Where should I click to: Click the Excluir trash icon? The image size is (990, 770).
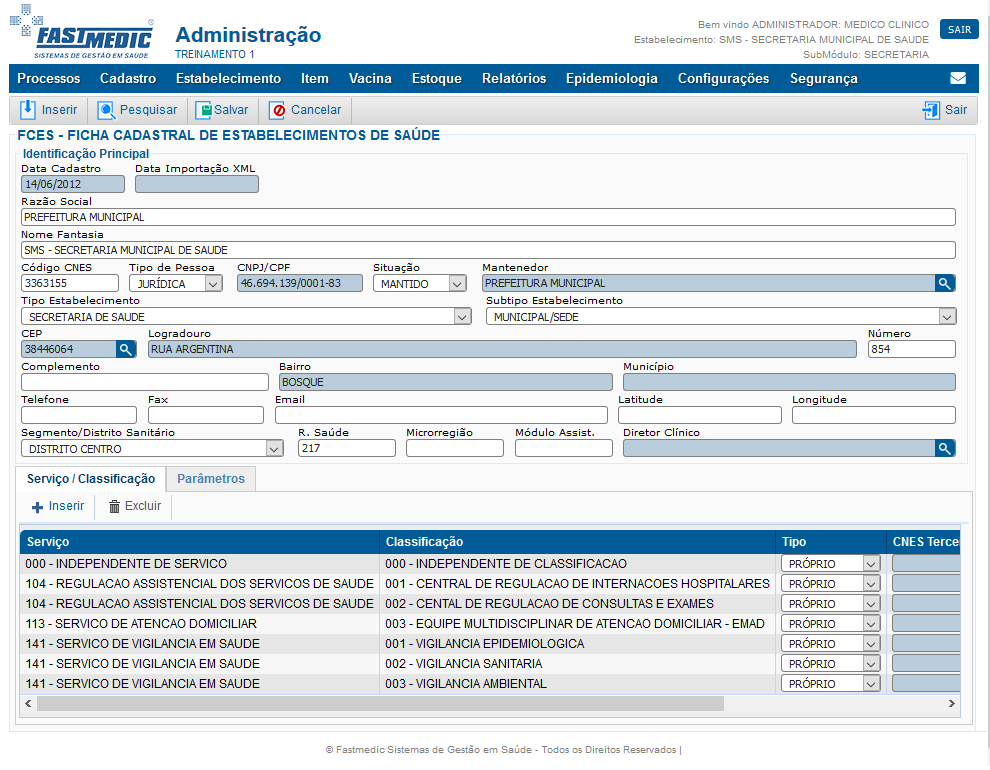(114, 506)
